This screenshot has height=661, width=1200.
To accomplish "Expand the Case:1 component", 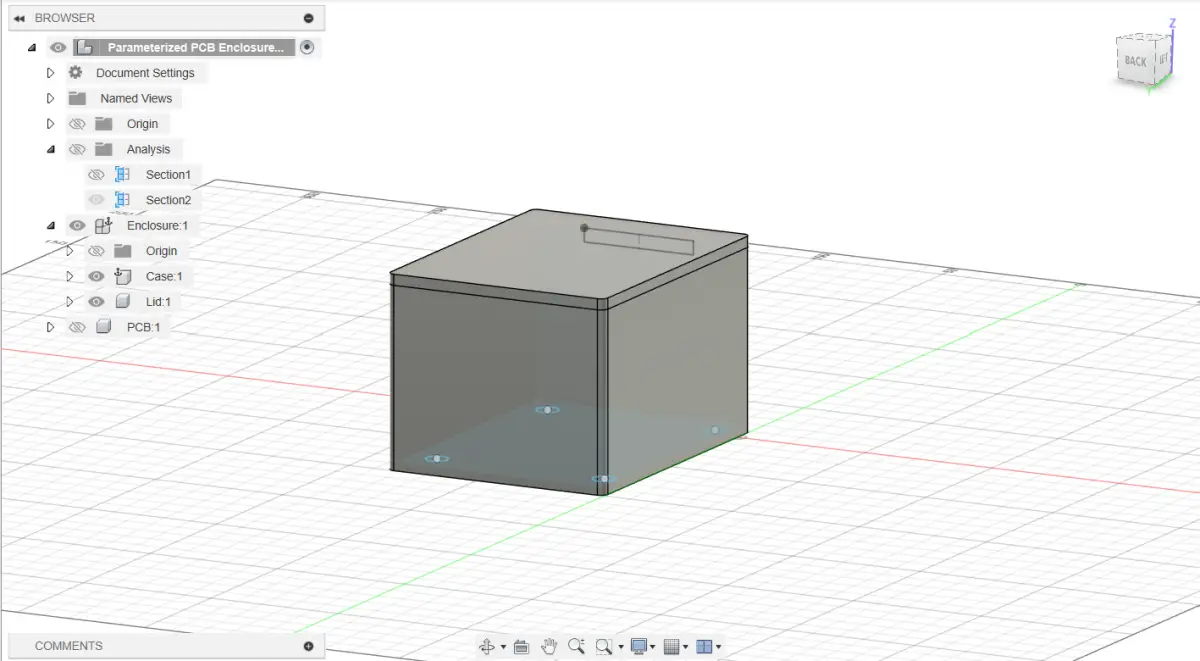I will [x=69, y=276].
